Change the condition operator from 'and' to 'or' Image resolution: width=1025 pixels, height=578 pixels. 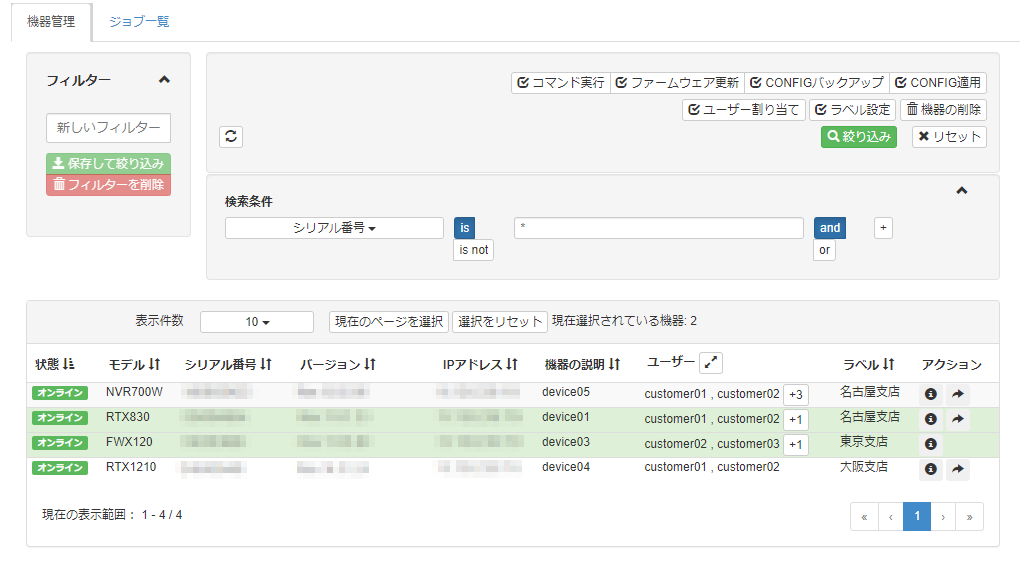pos(823,249)
